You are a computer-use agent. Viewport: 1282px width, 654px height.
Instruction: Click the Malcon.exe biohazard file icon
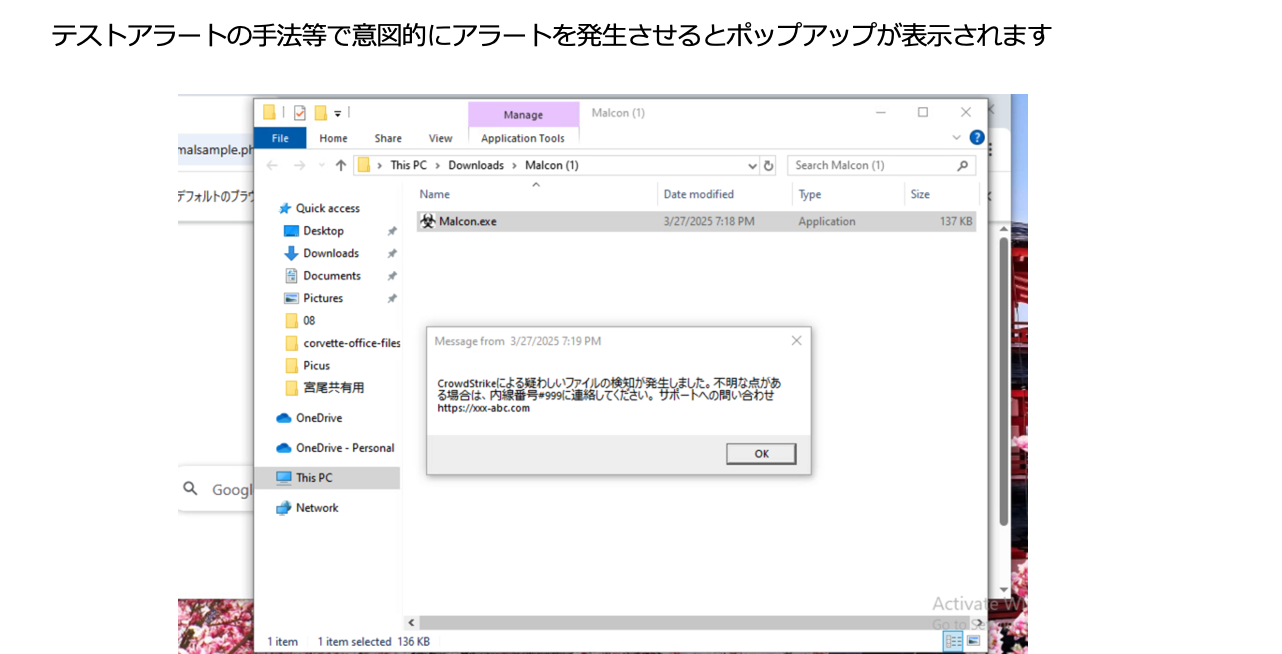428,222
